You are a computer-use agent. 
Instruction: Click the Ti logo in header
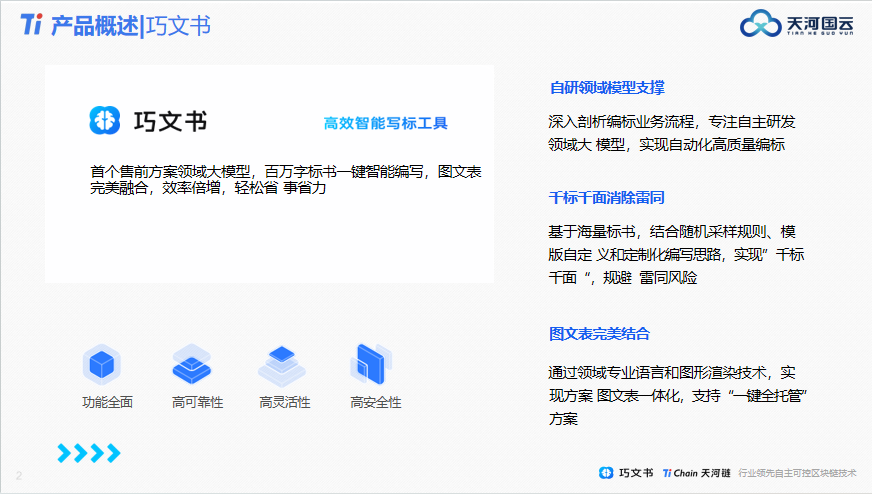[x=31, y=24]
